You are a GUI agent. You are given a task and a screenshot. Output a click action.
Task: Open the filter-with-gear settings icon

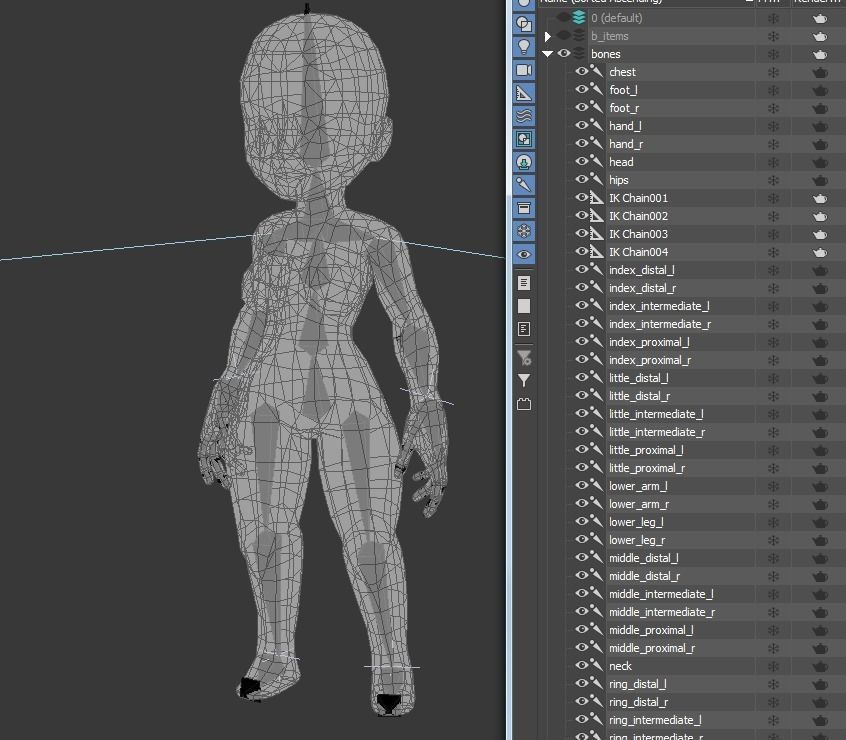tap(524, 357)
